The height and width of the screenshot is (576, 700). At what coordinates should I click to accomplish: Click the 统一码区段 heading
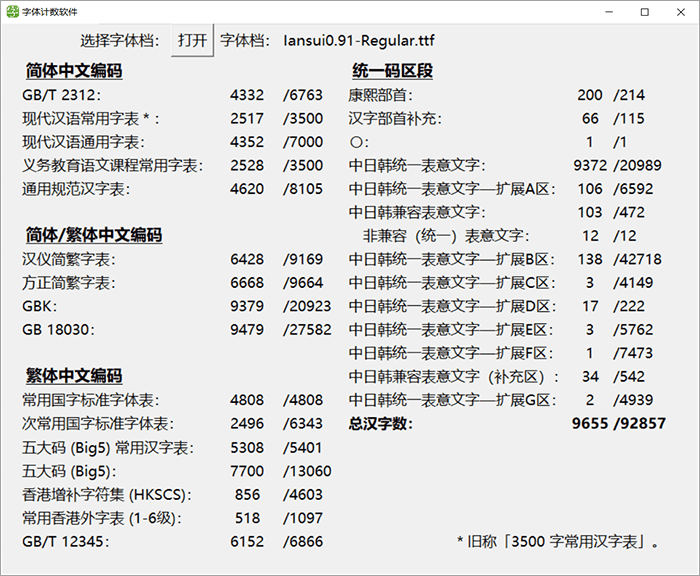coord(392,71)
